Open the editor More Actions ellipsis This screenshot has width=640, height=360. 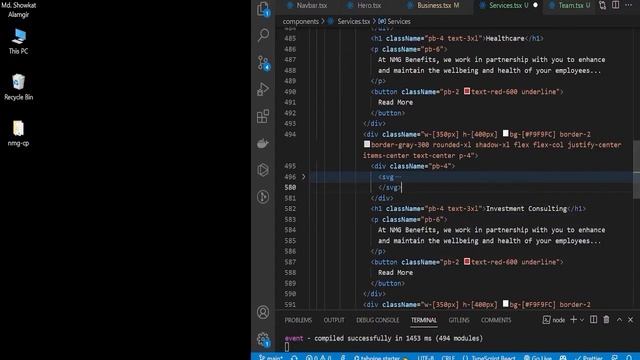coord(629,5)
